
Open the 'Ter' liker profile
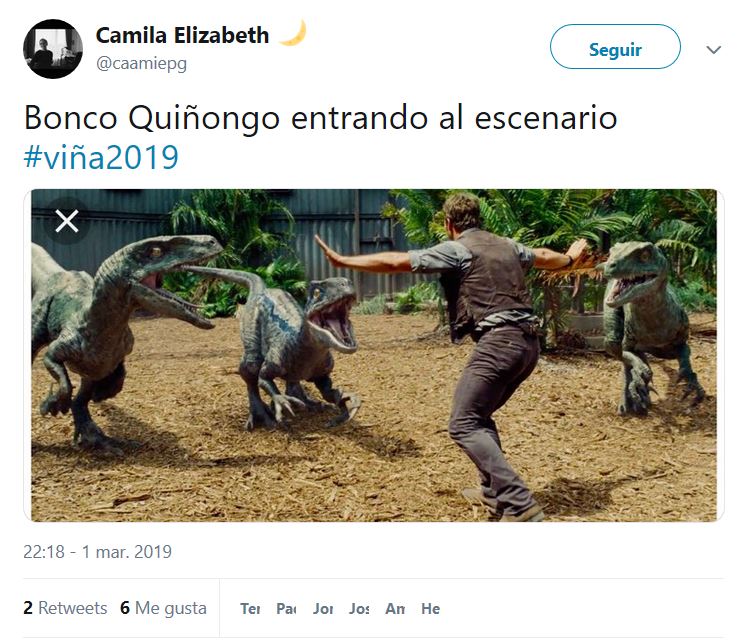tap(250, 609)
